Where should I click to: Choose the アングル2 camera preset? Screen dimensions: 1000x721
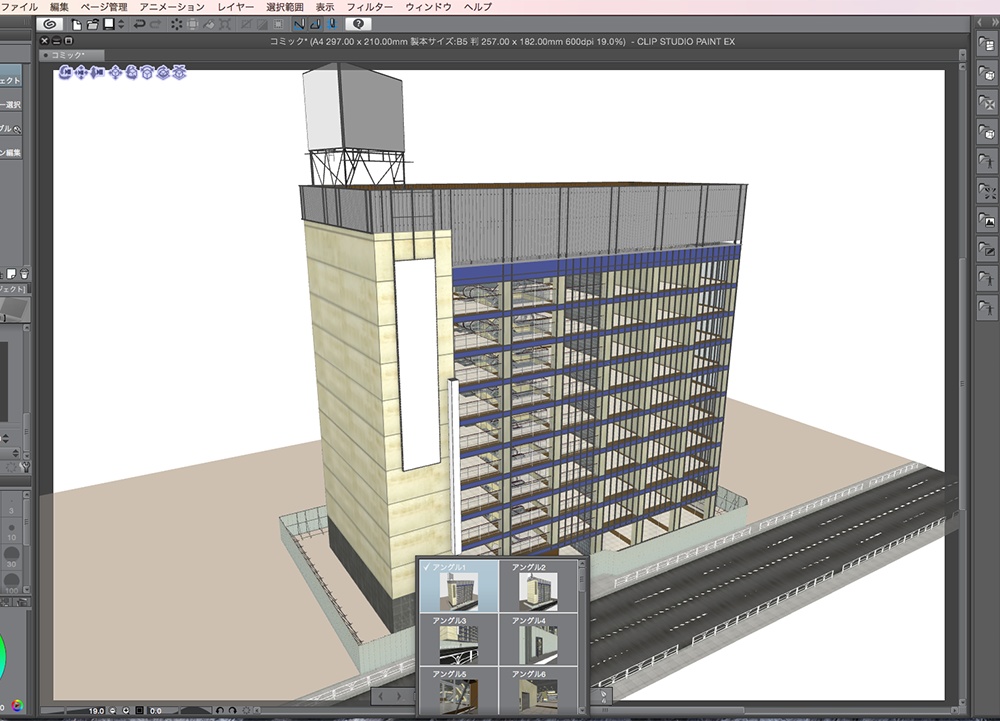538,586
